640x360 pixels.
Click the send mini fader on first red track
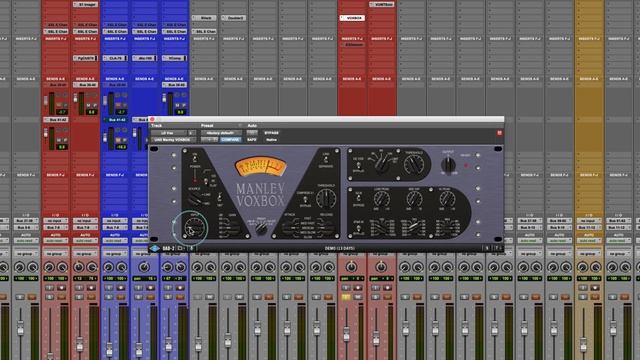pos(46,99)
